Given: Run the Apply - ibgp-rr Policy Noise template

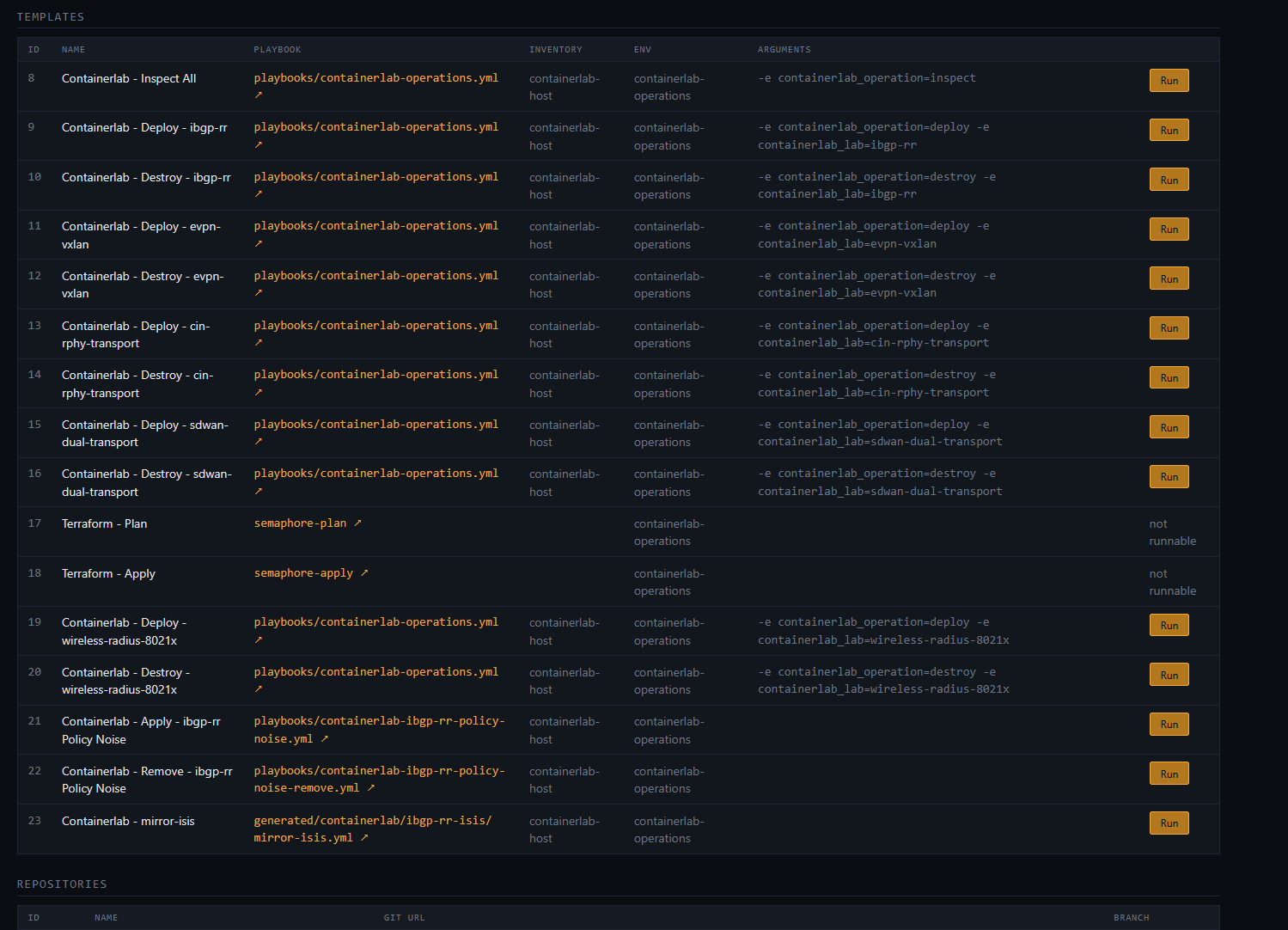Looking at the screenshot, I should click(1169, 725).
